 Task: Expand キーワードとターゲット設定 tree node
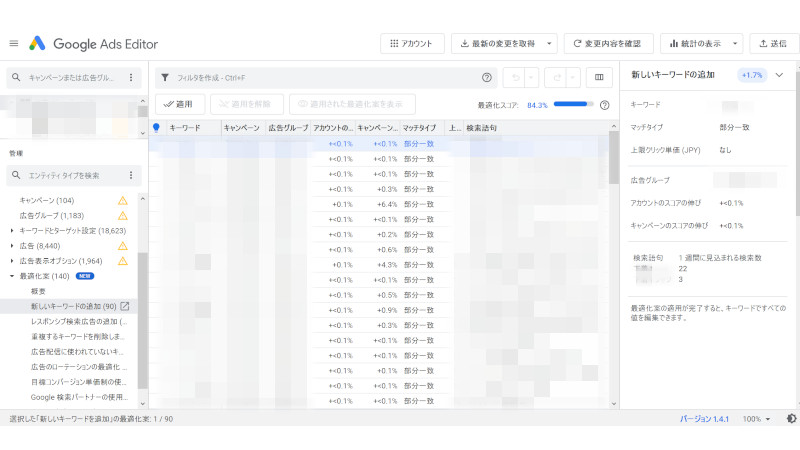(x=12, y=231)
